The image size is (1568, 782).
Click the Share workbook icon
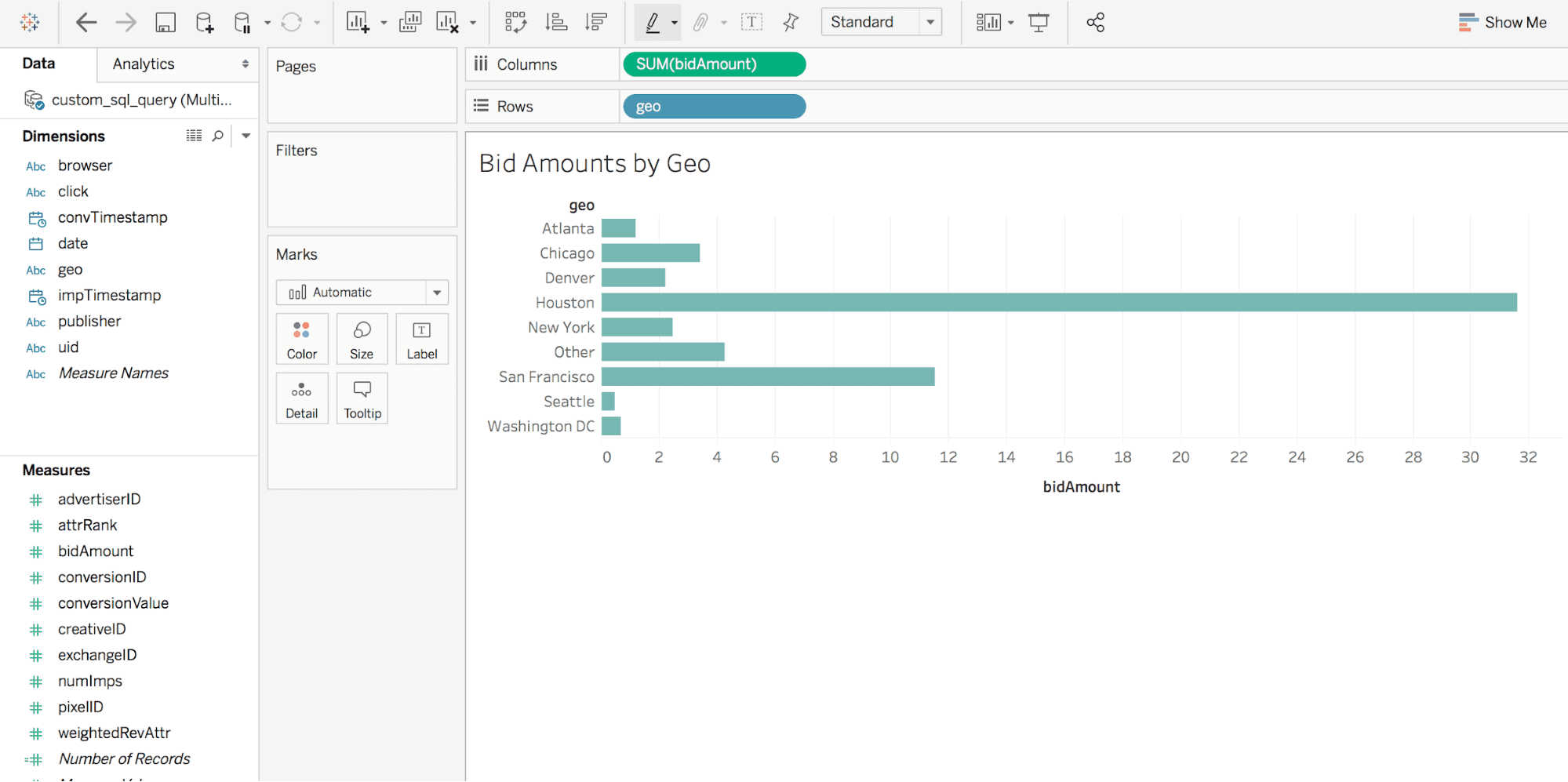coord(1095,23)
